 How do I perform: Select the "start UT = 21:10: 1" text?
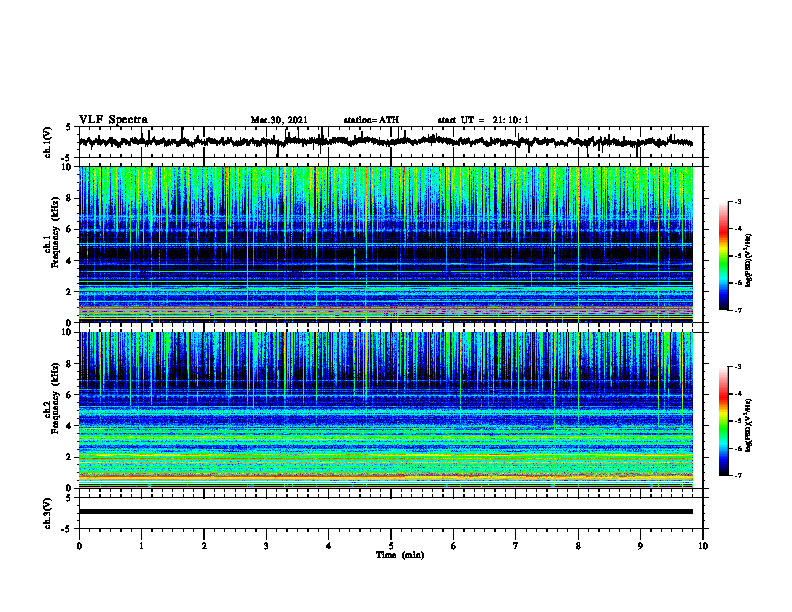point(483,120)
